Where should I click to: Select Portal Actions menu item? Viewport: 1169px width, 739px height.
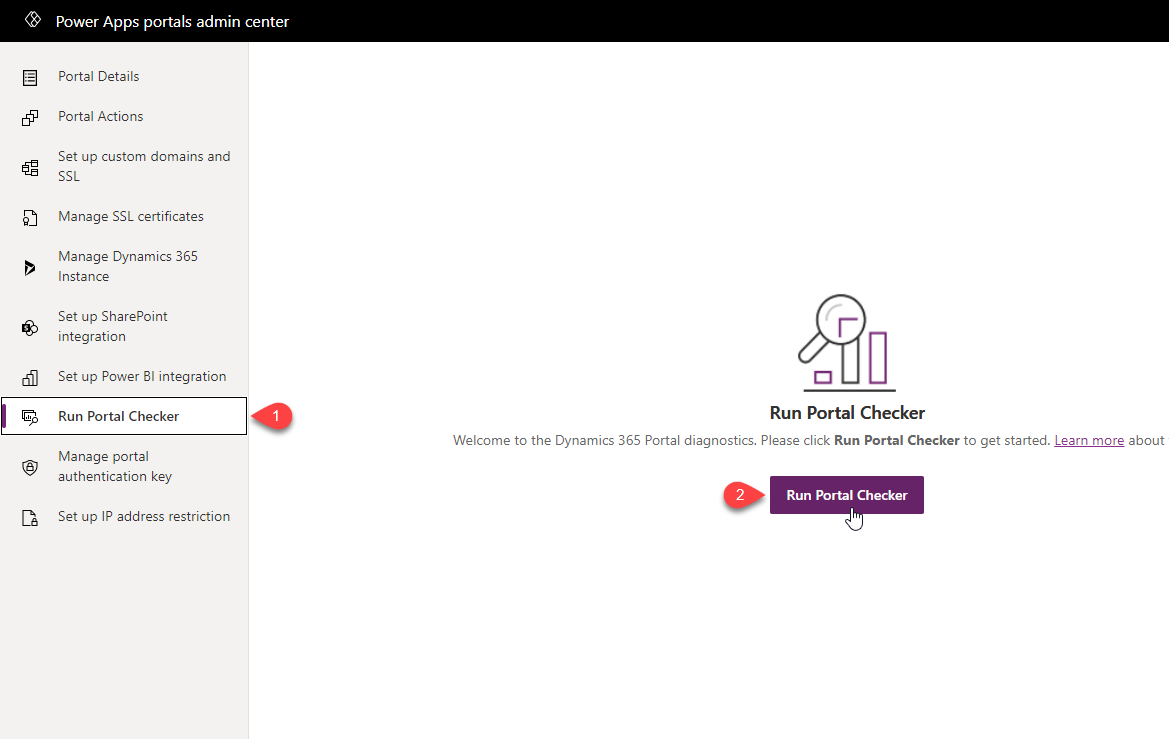(x=100, y=117)
